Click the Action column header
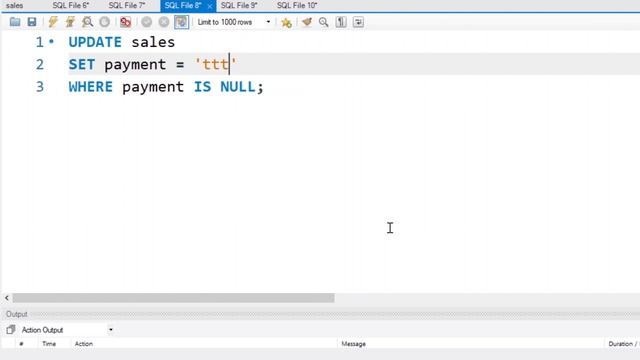This screenshot has height=360, width=640. 84,344
